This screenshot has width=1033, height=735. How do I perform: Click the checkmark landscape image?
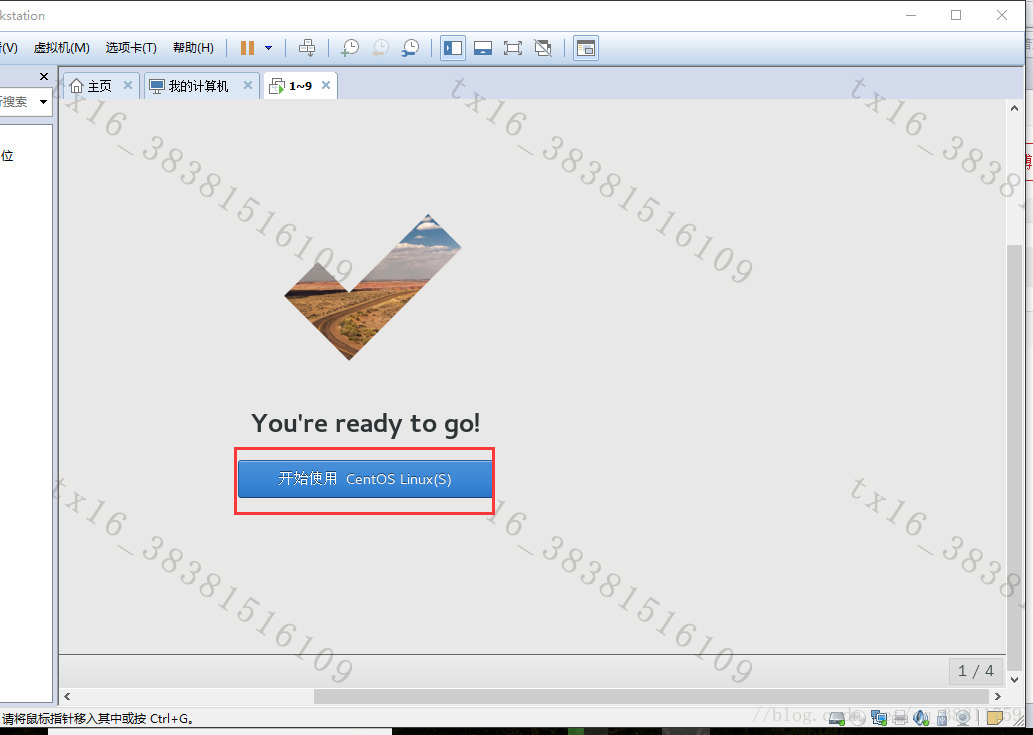pyautogui.click(x=373, y=287)
